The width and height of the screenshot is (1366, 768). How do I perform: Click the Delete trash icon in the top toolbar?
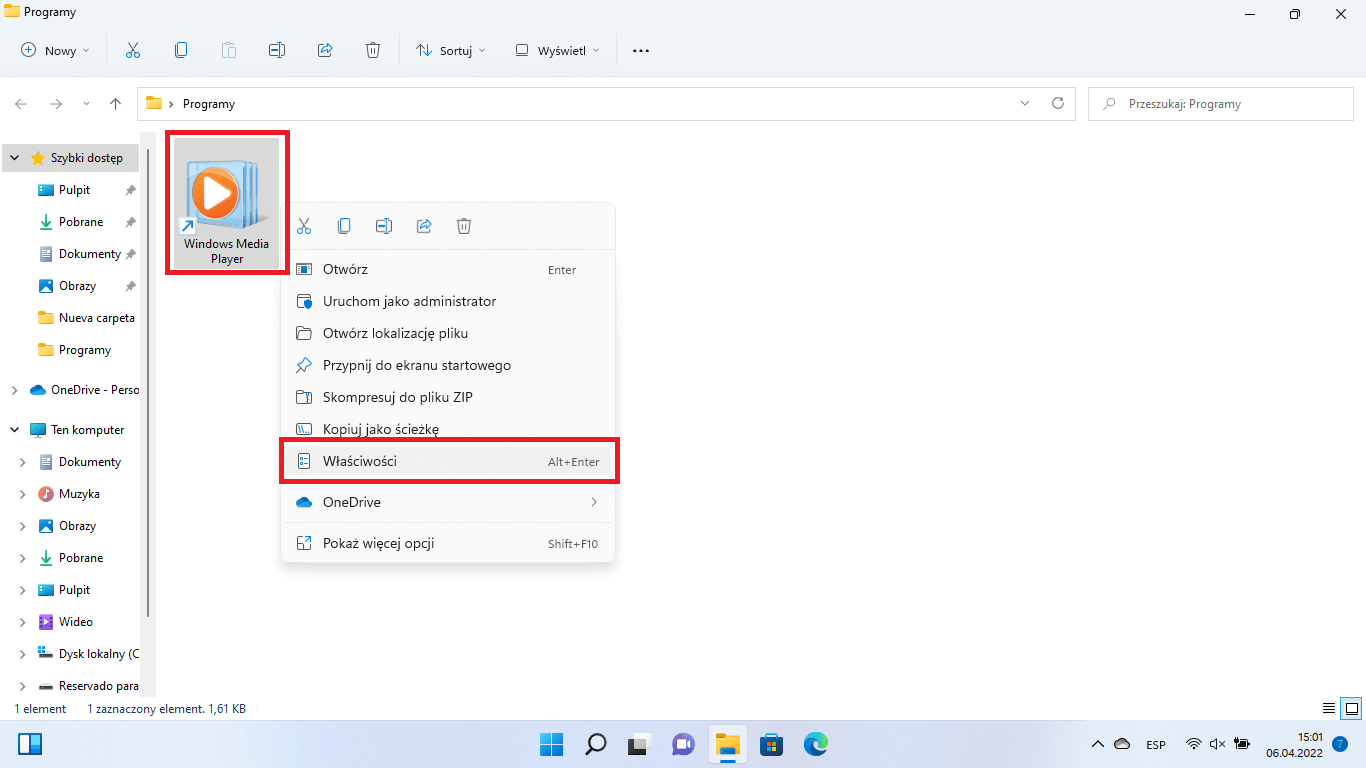373,50
